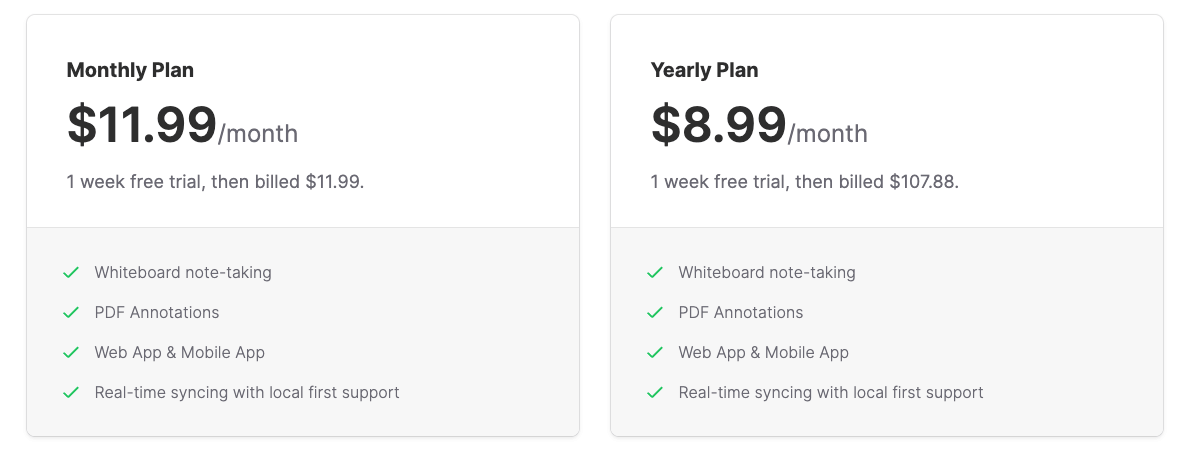Click checkmark beside Monthly PDF Annotations
This screenshot has width=1185, height=452.
point(71,312)
